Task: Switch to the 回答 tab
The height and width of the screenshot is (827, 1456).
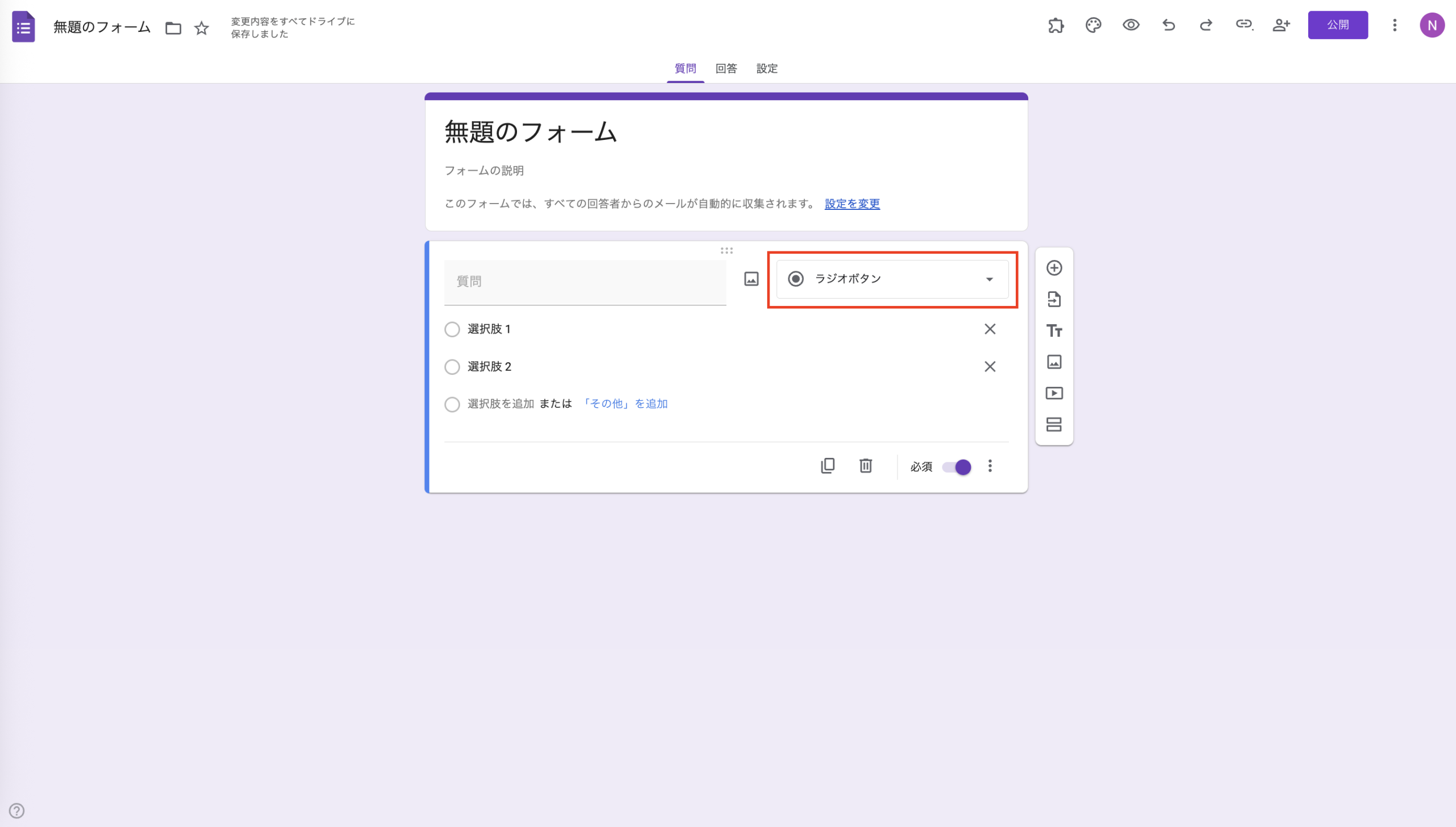Action: tap(726, 68)
